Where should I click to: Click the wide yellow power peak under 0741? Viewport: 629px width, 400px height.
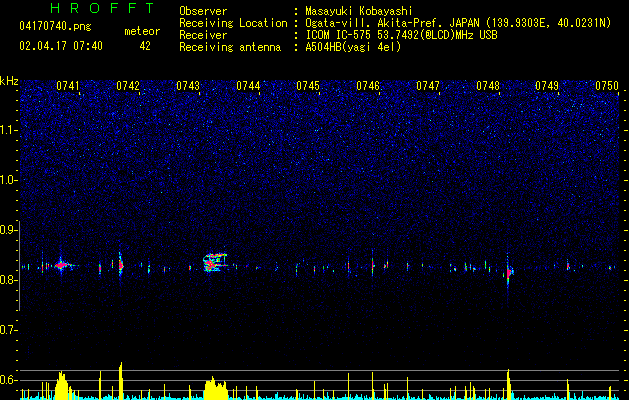(63, 386)
